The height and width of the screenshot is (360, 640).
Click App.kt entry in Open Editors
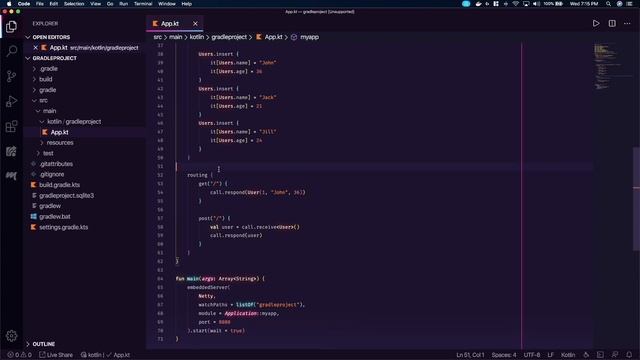coord(85,48)
